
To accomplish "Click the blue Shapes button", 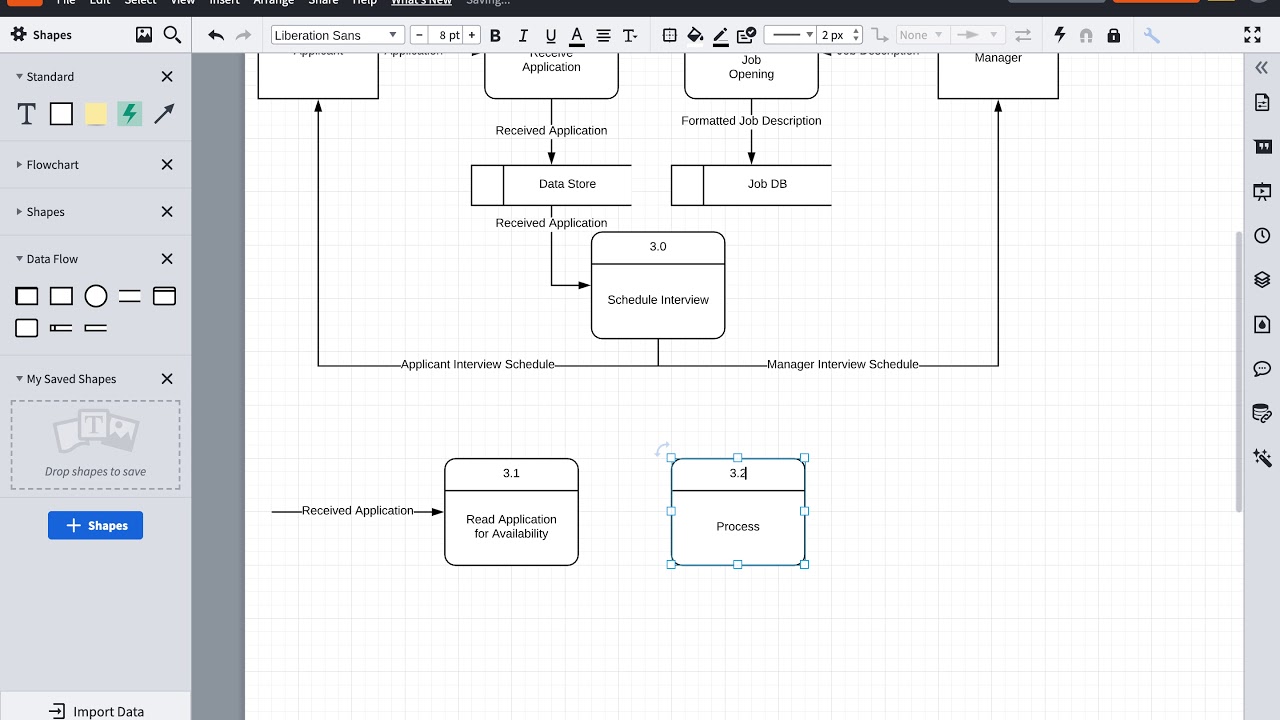I will 95,525.
